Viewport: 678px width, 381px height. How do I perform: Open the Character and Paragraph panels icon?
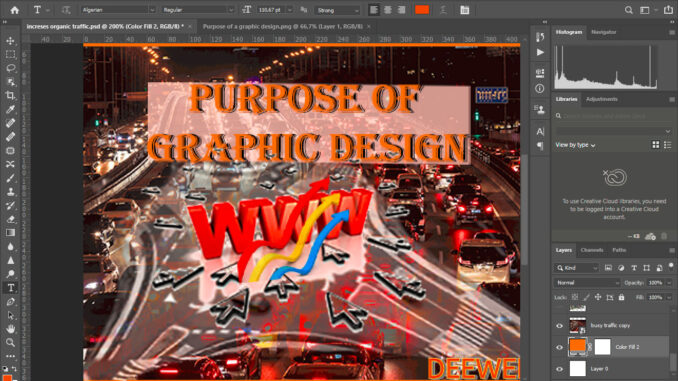465,10
